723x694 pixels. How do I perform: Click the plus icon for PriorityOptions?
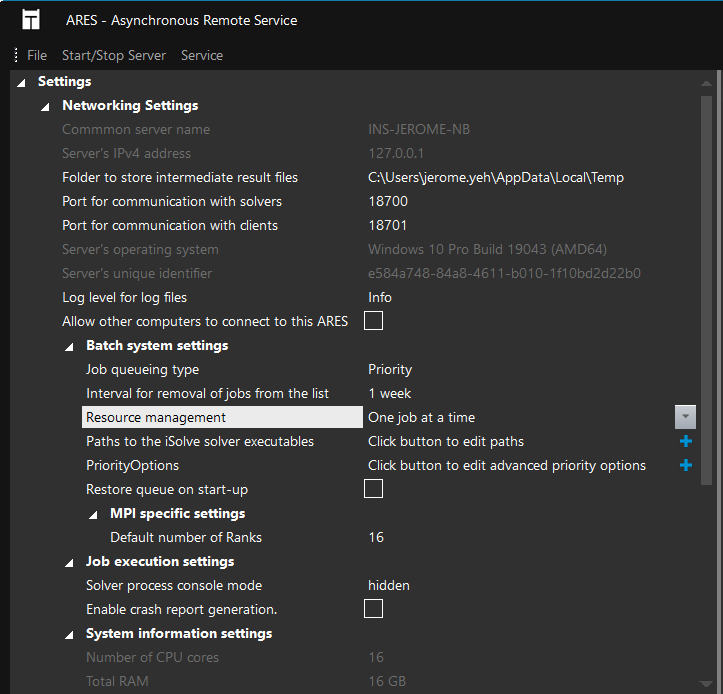pos(686,465)
